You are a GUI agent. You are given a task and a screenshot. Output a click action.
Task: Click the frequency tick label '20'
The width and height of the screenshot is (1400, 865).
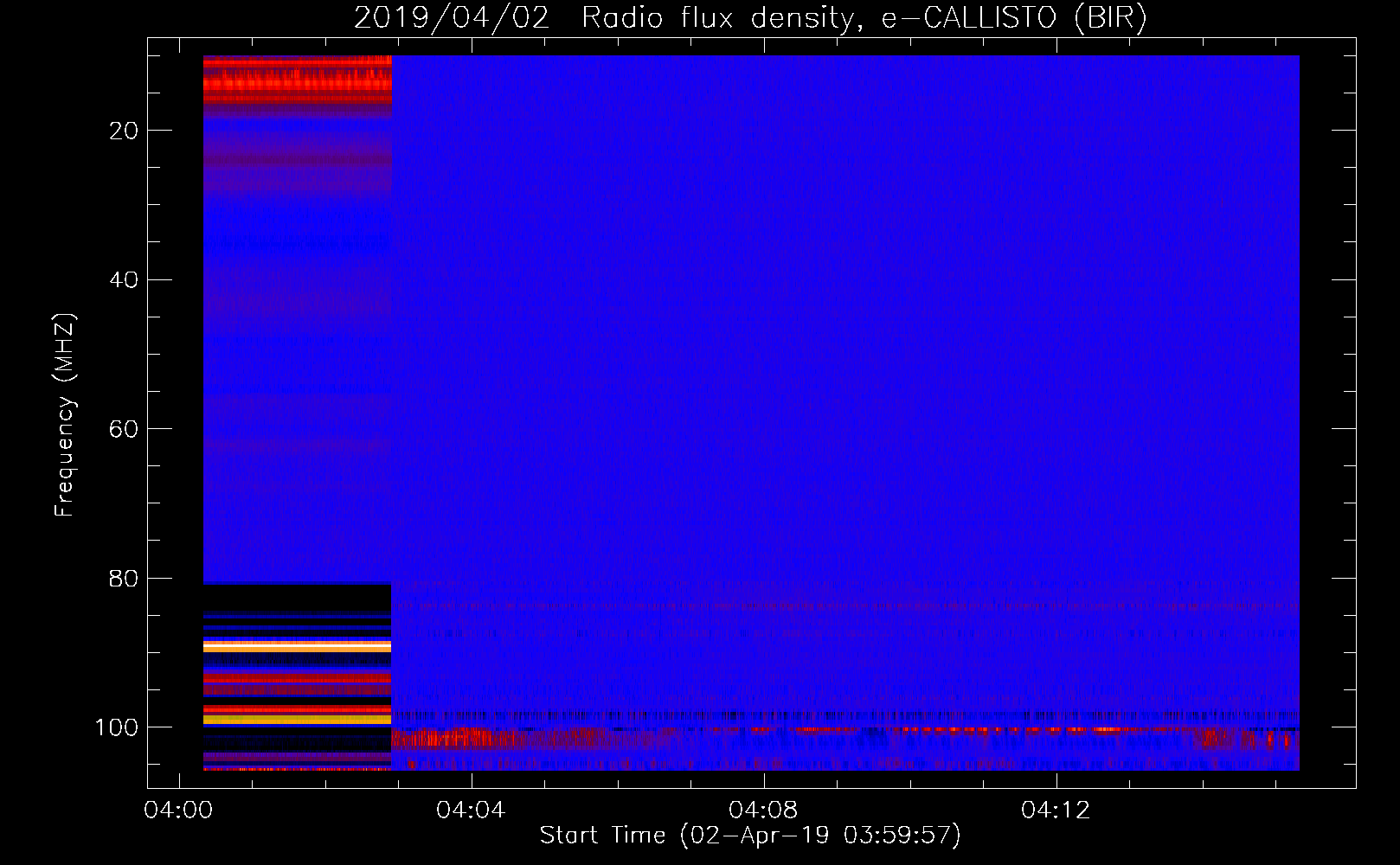point(124,131)
